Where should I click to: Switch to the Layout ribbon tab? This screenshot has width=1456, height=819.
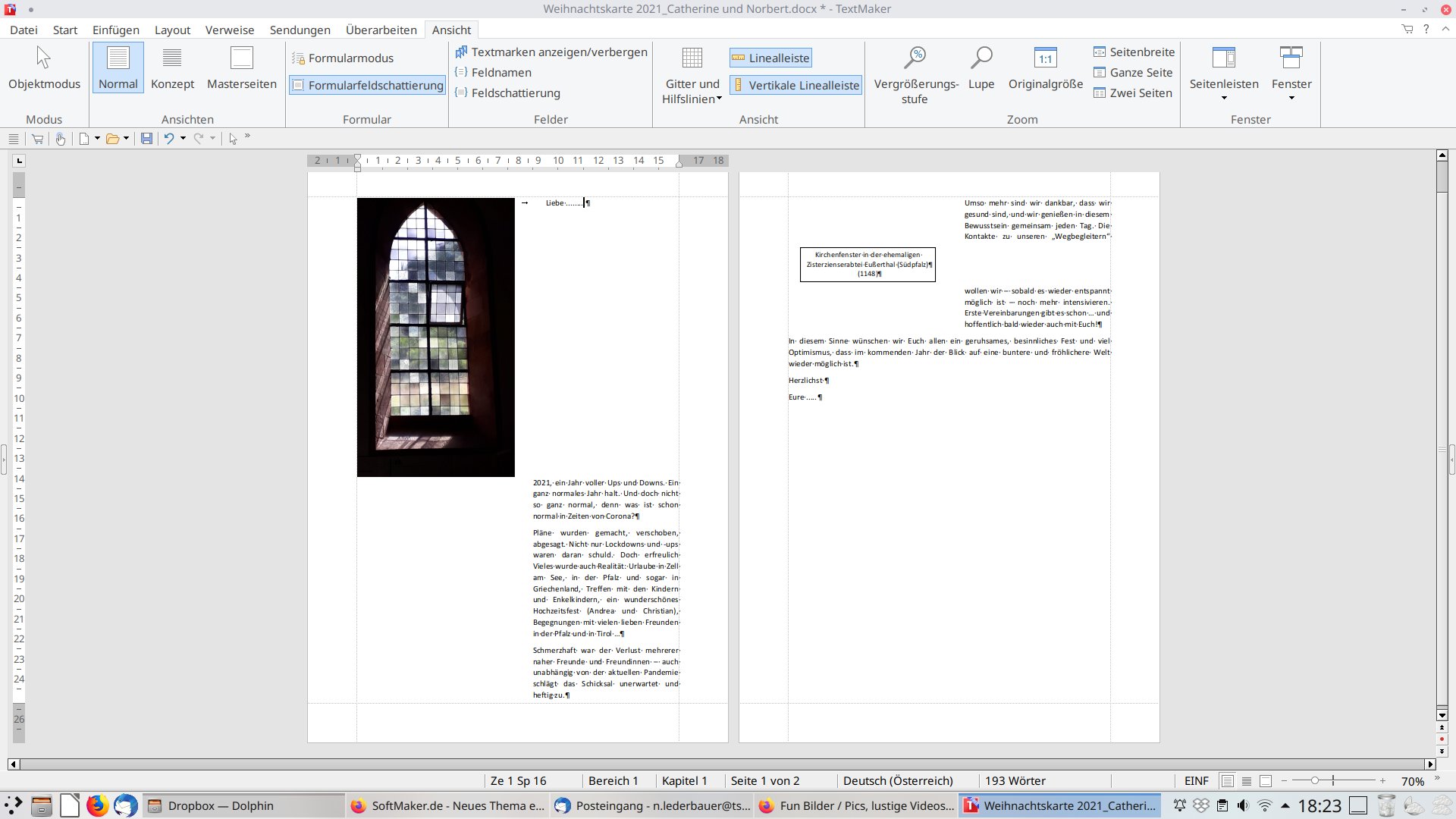tap(172, 30)
